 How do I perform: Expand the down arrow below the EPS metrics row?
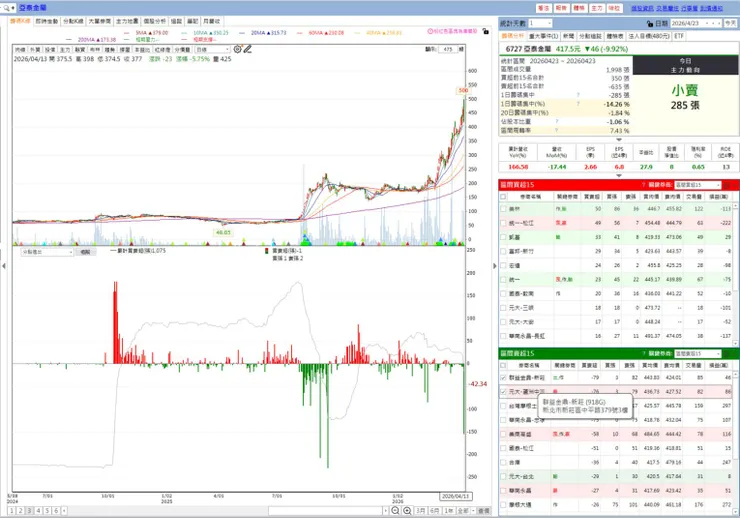coord(619,175)
